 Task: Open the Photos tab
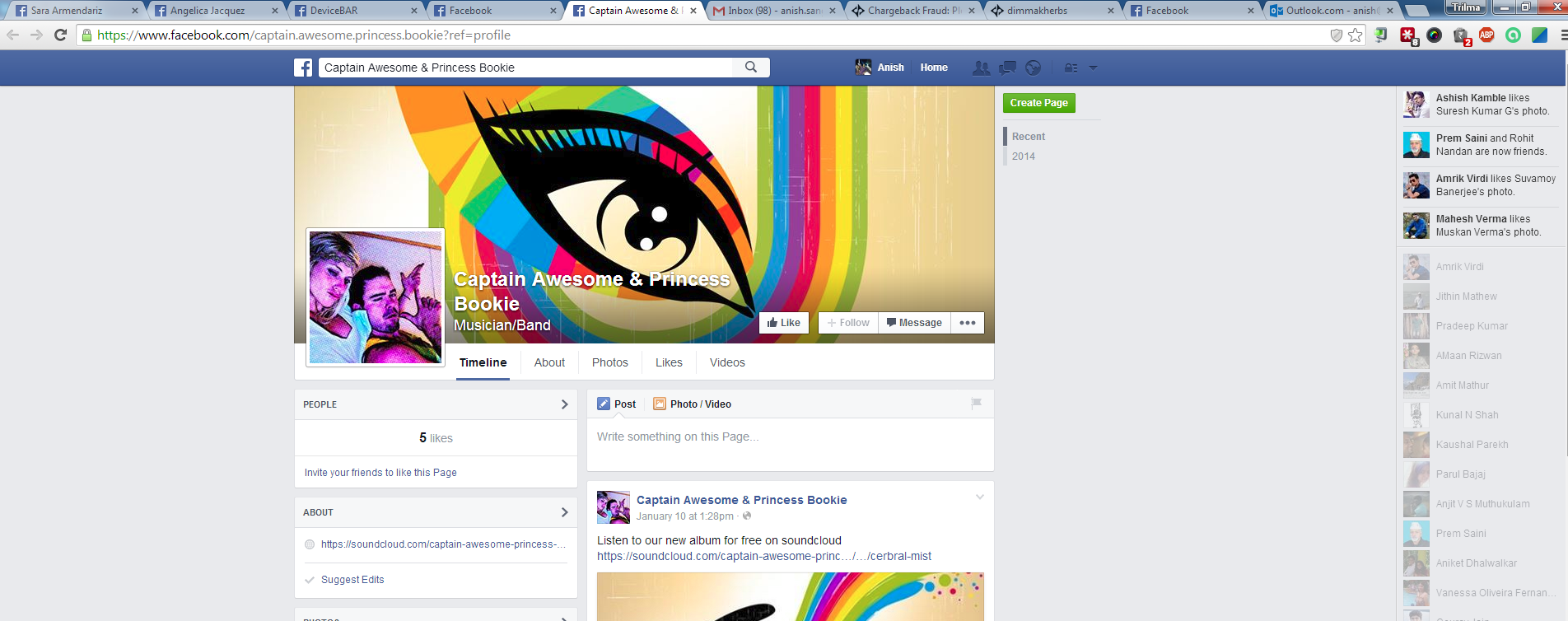point(610,362)
